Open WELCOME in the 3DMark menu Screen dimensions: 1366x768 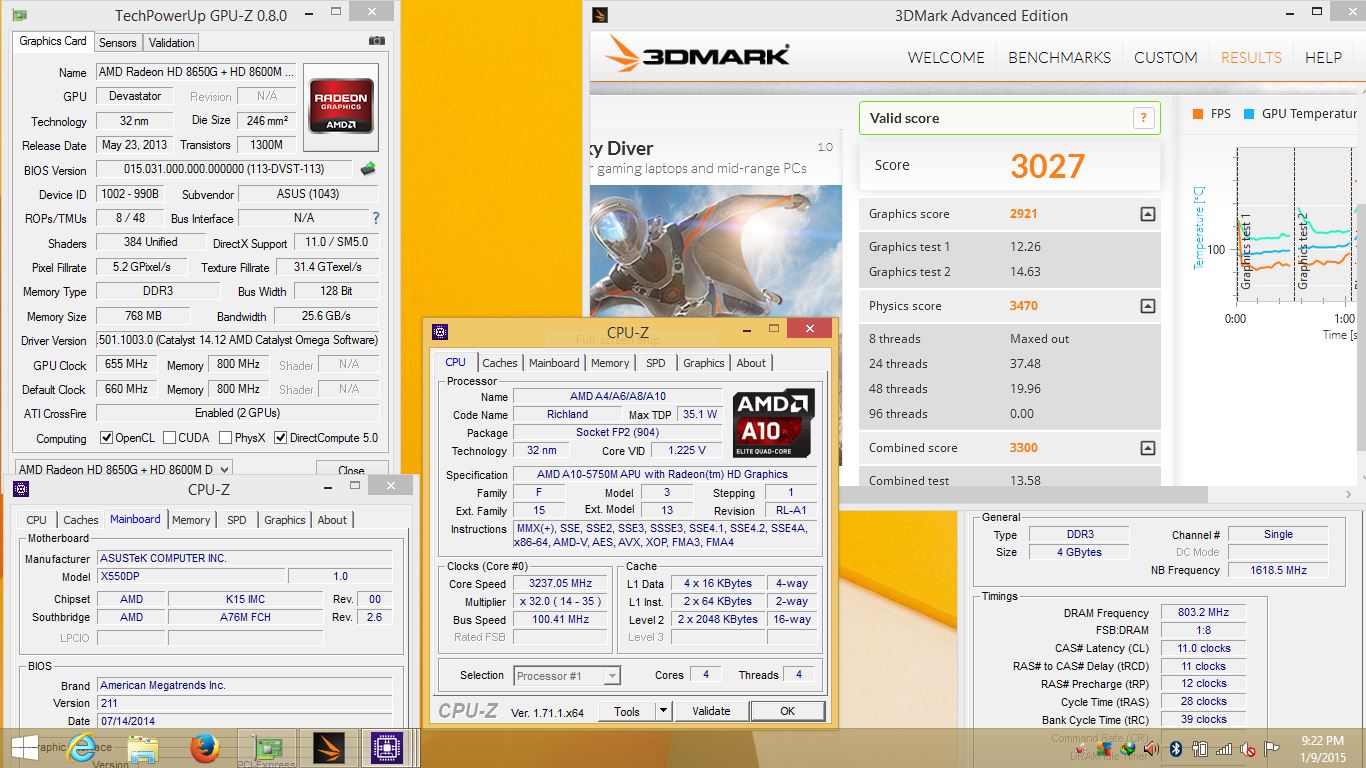click(x=946, y=57)
